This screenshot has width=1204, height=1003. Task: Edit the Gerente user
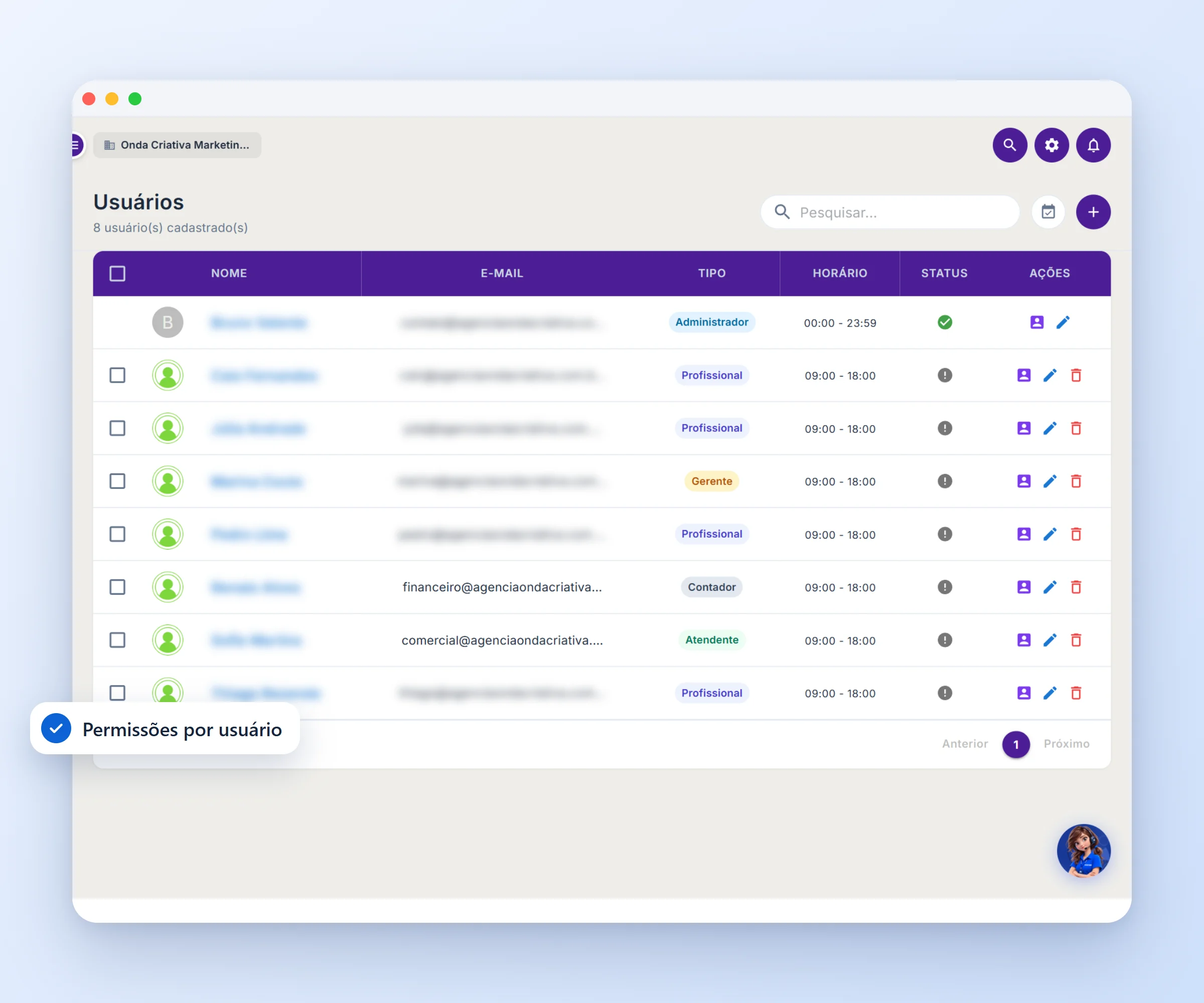tap(1049, 481)
